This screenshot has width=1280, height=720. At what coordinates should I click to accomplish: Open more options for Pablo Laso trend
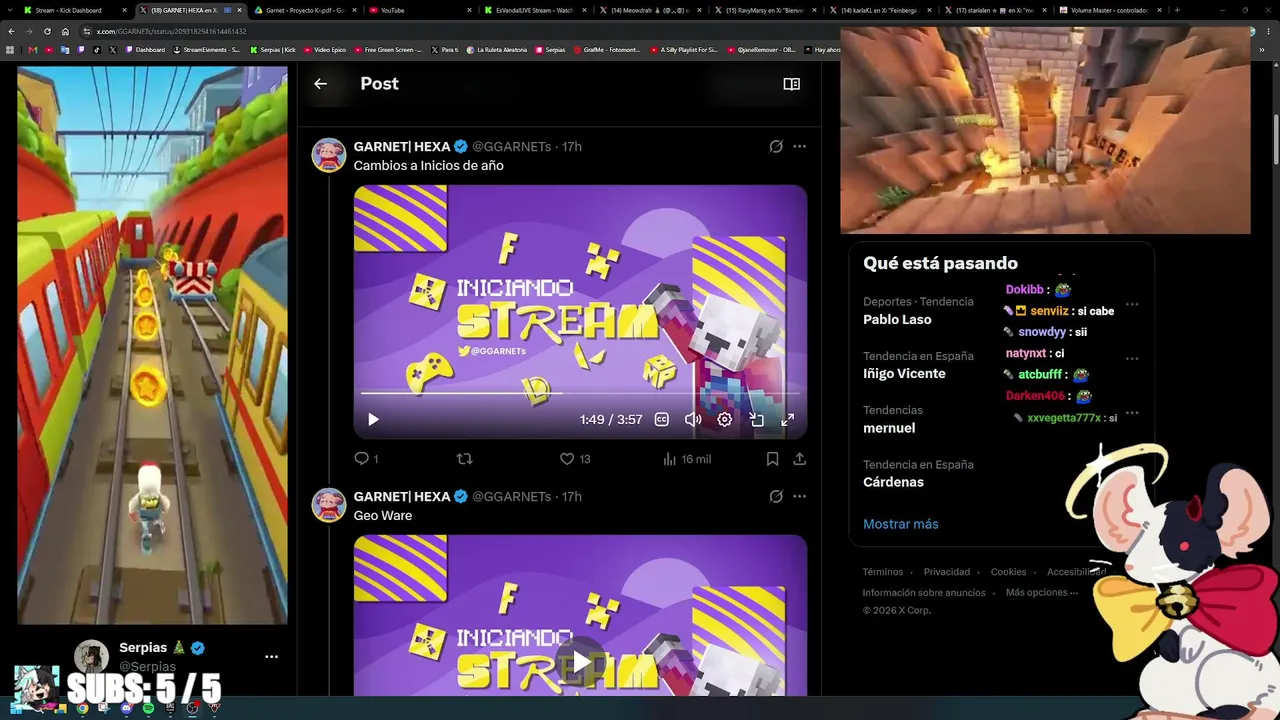(1132, 304)
